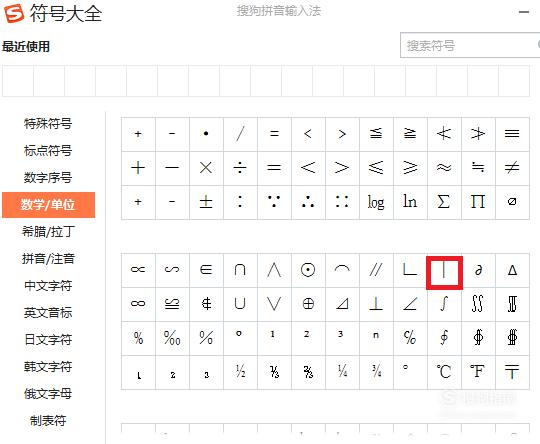Insert the degrees Celsius symbol ℃
The height and width of the screenshot is (444, 540).
tap(444, 372)
